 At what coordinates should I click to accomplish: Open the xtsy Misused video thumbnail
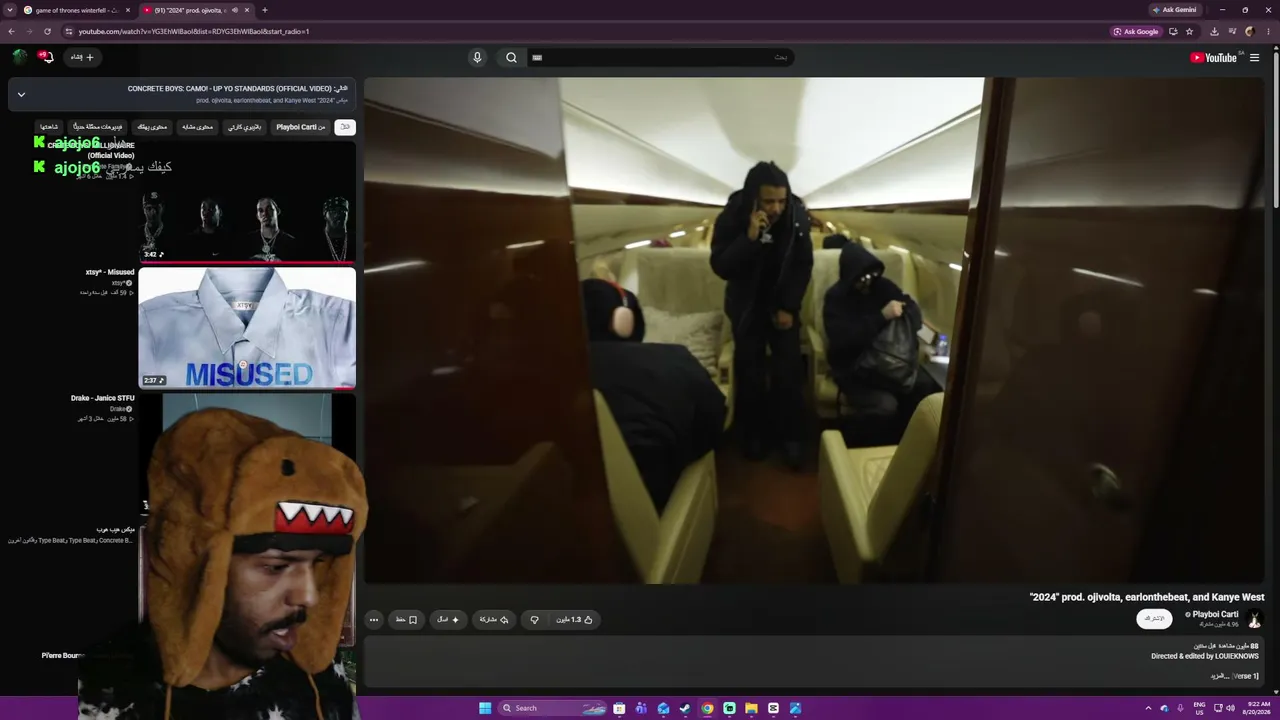click(247, 327)
